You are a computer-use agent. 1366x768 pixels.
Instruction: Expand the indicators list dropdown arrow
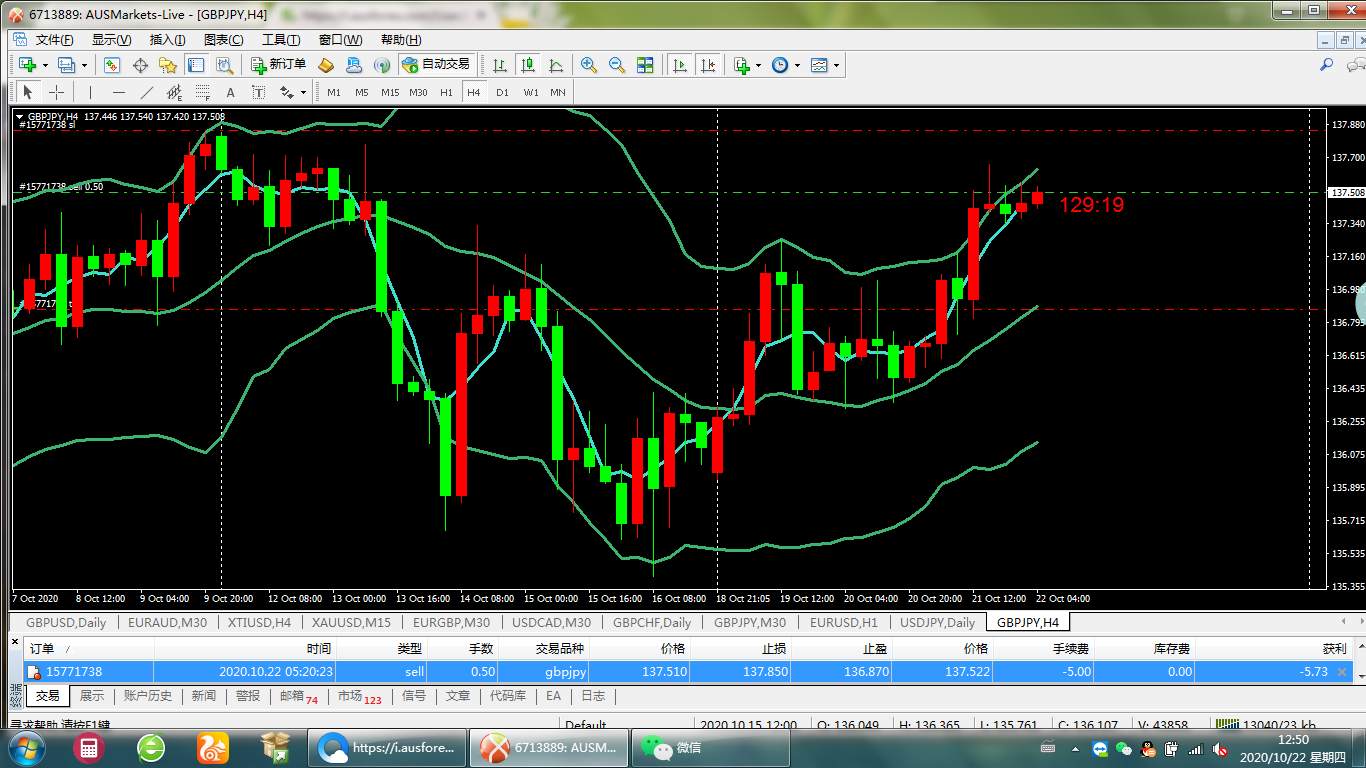(x=758, y=66)
